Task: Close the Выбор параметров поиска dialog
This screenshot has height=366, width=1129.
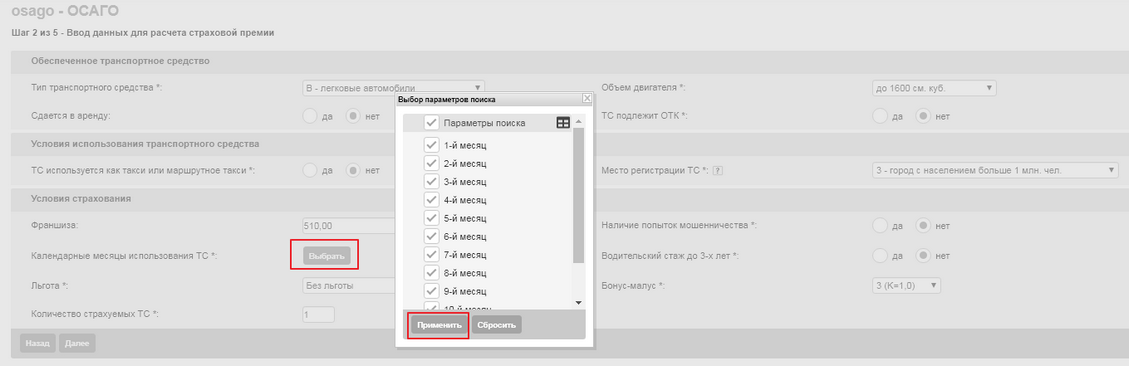Action: coord(587,98)
